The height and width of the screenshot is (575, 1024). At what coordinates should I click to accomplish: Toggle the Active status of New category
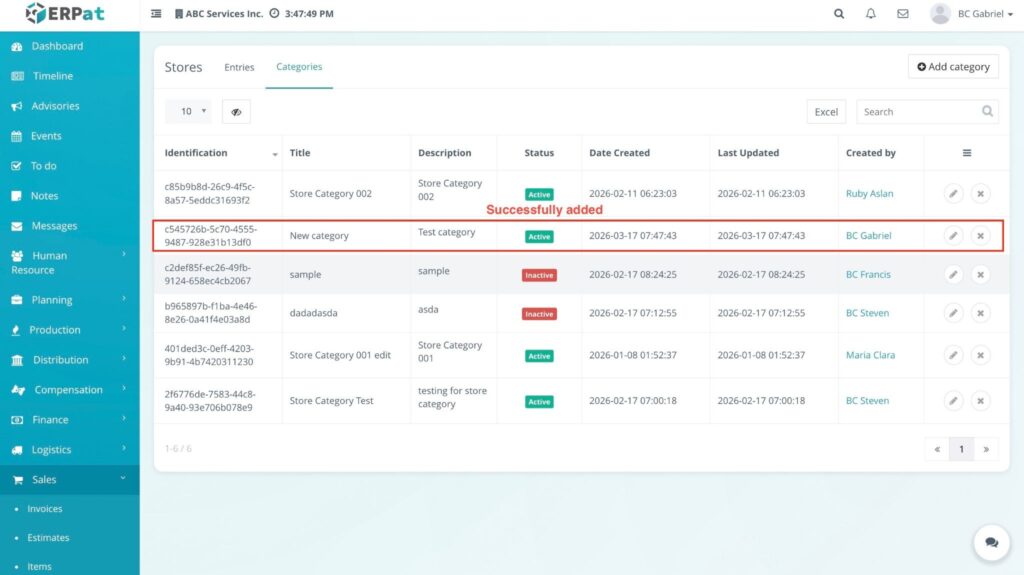coord(539,237)
